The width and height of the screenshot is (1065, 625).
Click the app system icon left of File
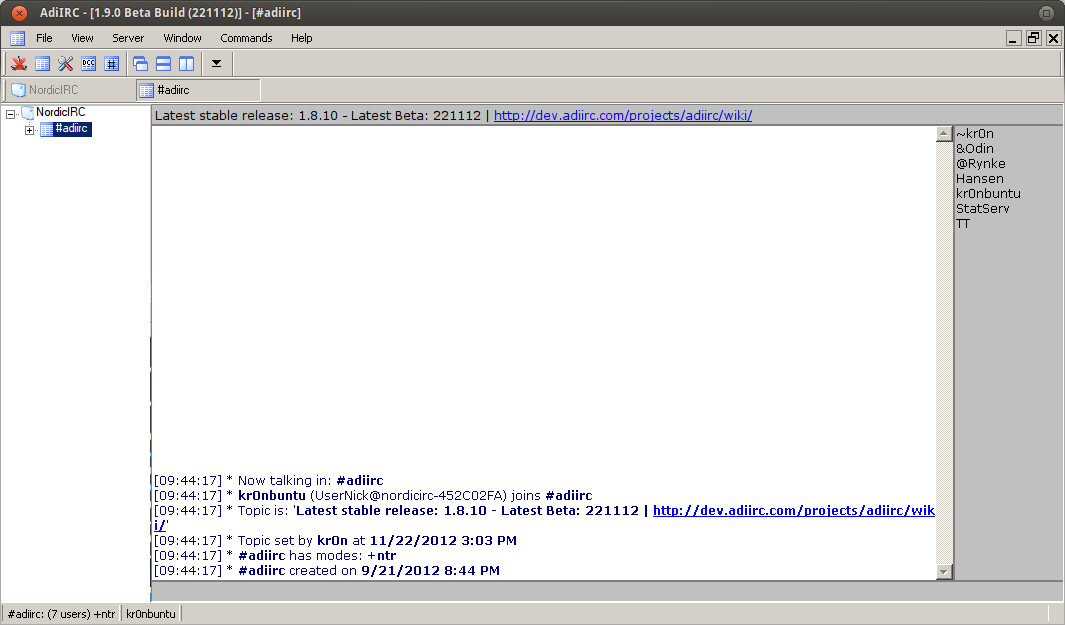point(18,39)
